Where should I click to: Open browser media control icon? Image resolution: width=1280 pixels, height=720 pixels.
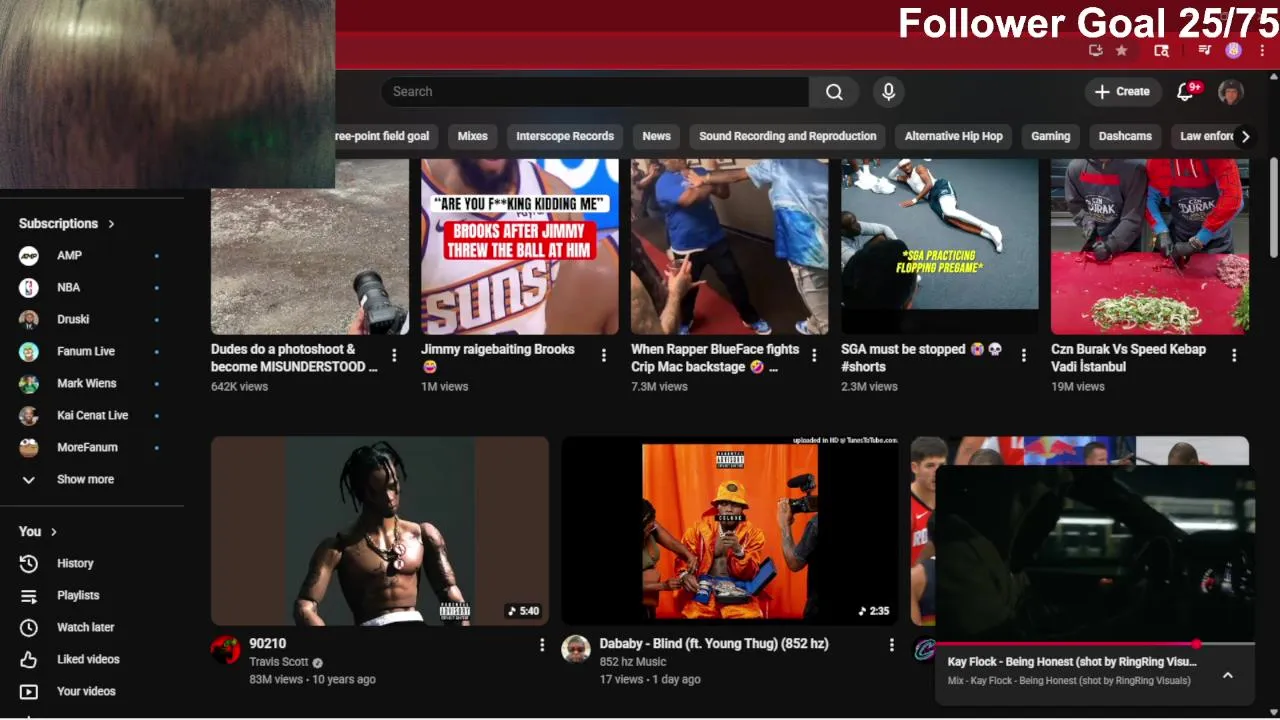tap(1206, 50)
